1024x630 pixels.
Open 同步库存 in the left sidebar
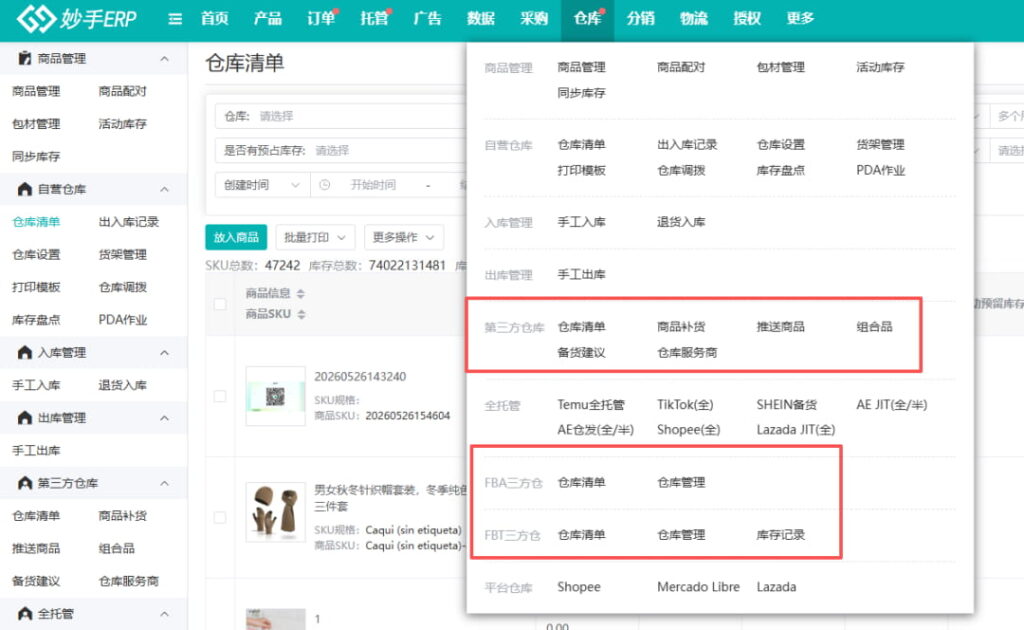[36, 157]
